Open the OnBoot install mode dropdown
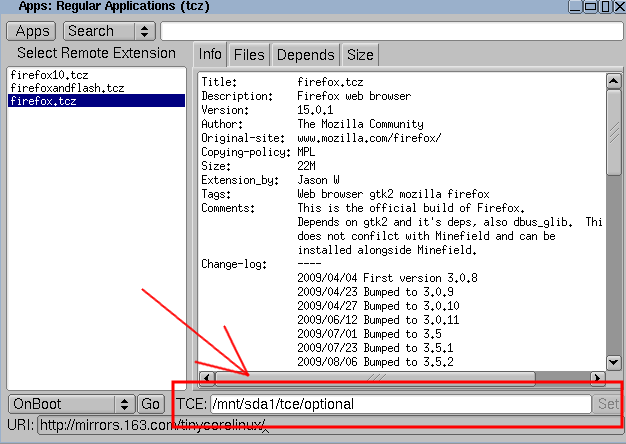 (72, 404)
